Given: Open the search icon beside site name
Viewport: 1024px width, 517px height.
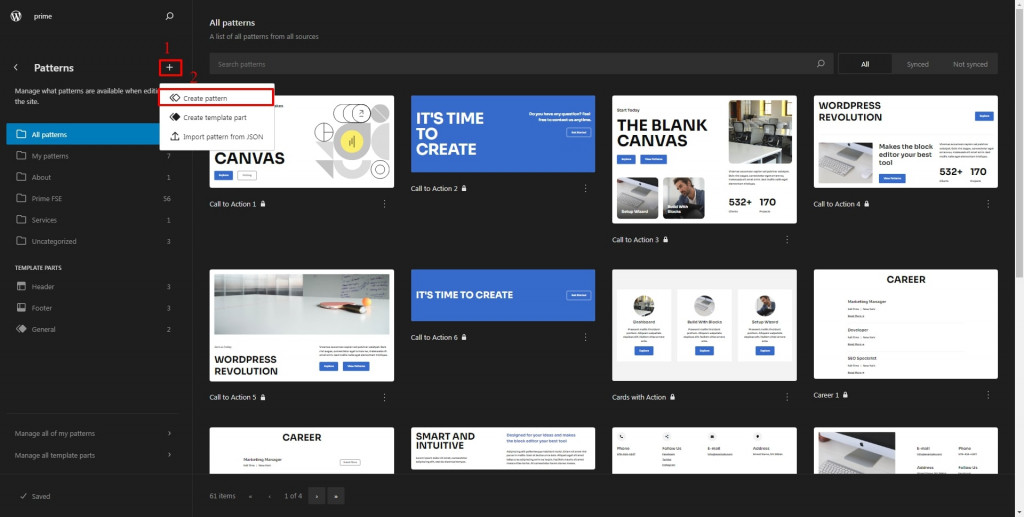Looking at the screenshot, I should tap(170, 16).
